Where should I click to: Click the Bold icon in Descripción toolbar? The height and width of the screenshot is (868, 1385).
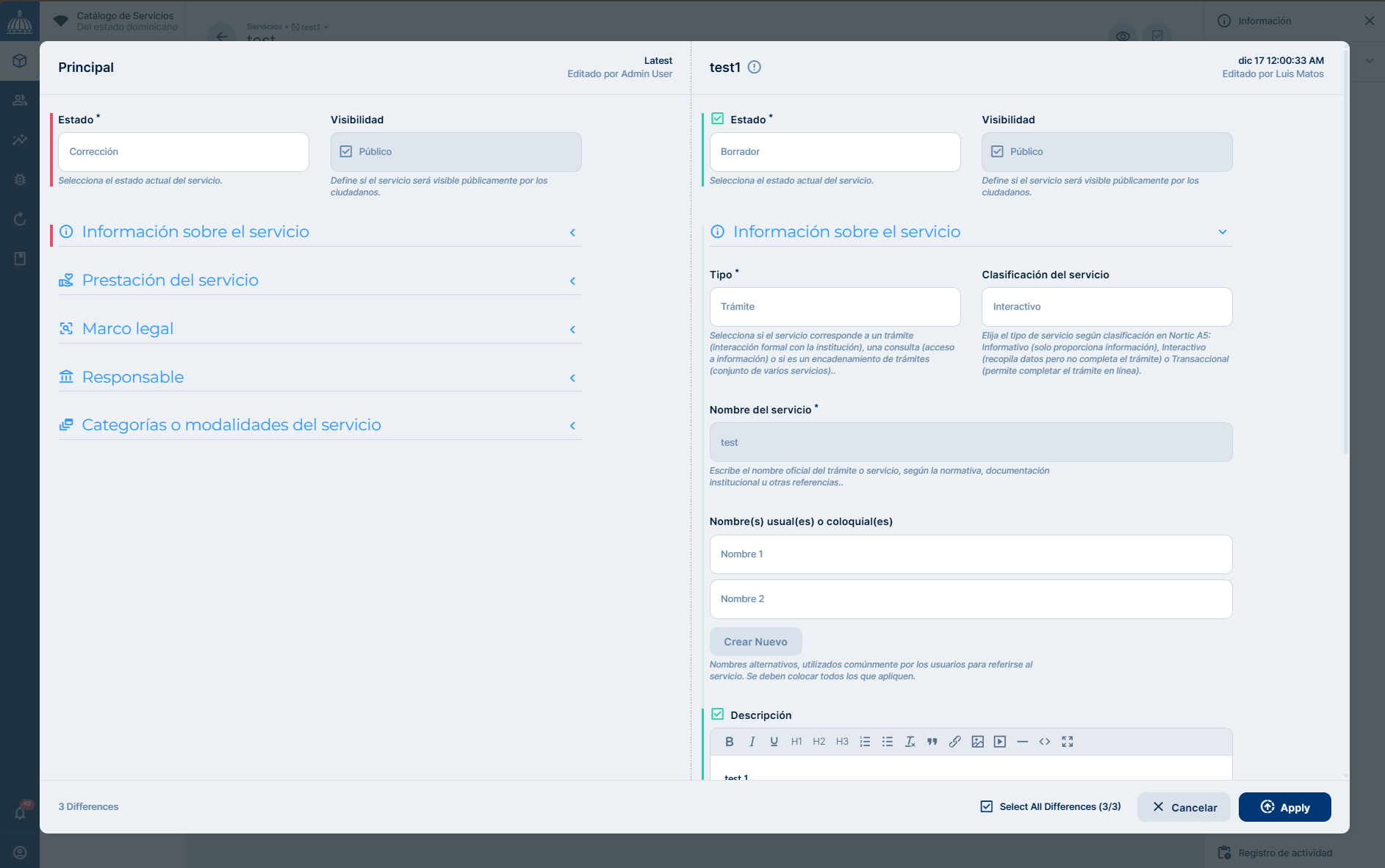729,742
